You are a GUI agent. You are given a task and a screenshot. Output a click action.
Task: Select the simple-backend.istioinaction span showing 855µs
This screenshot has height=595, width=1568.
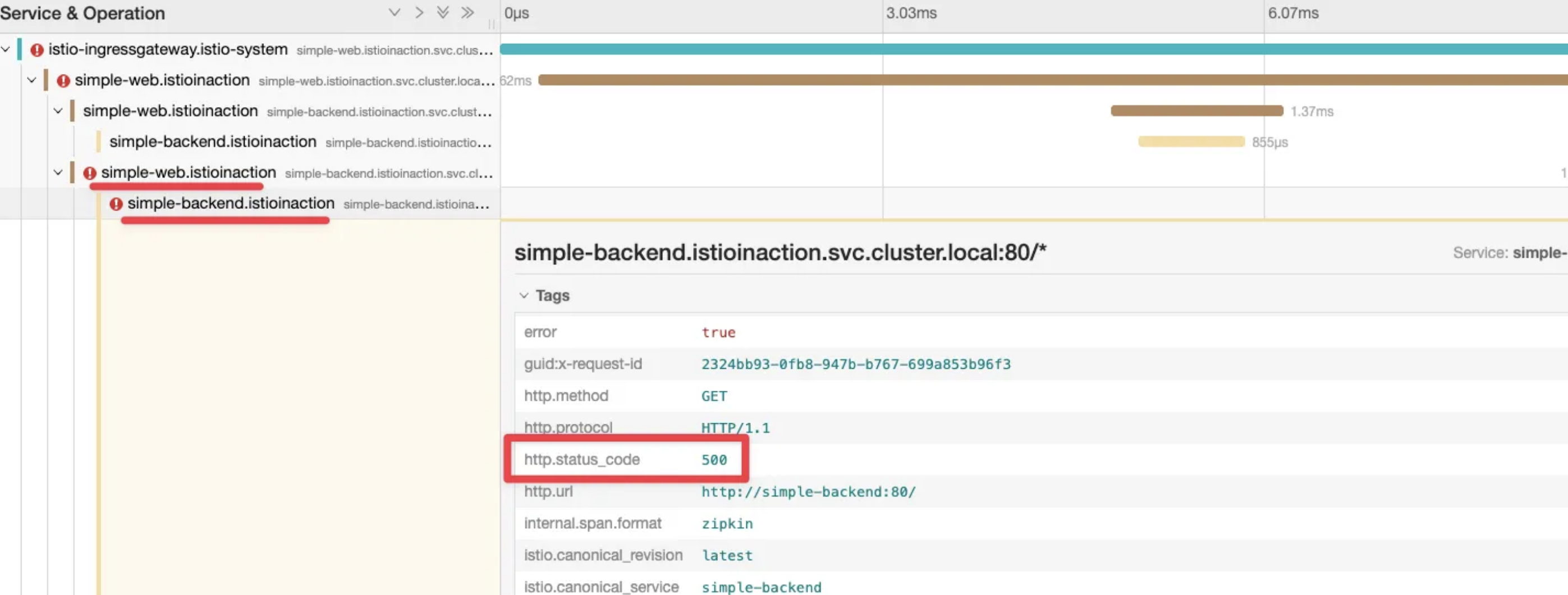[x=213, y=142]
